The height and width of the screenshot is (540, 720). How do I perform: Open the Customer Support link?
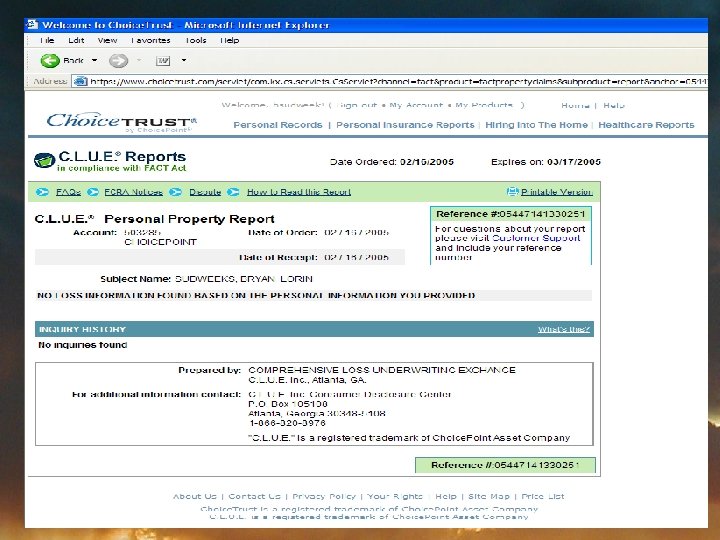(x=536, y=238)
